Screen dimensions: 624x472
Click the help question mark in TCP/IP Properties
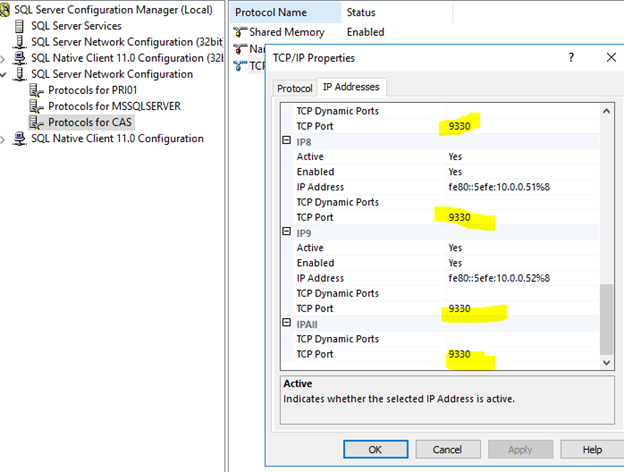point(571,58)
